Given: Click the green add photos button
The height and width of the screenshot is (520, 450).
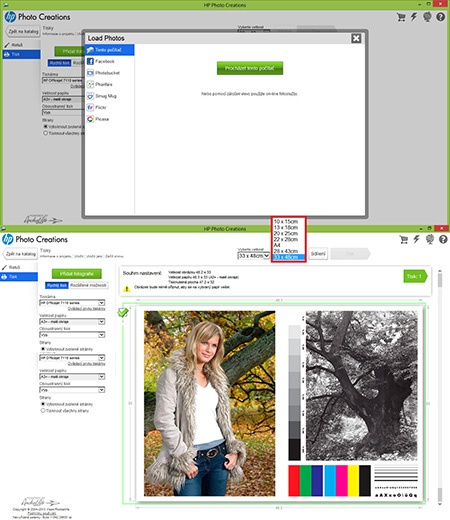Looking at the screenshot, I should 77,274.
